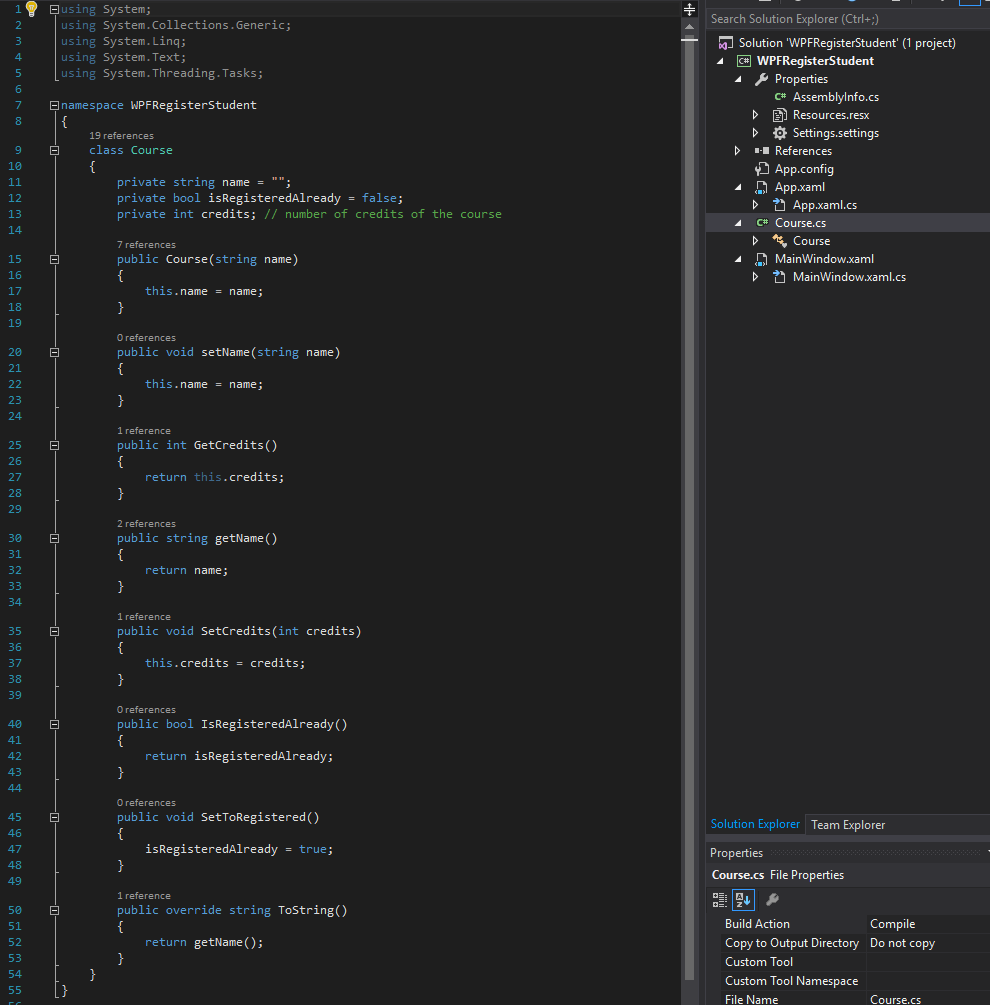
Task: Collapse the Course.cs node
Action: [x=738, y=223]
